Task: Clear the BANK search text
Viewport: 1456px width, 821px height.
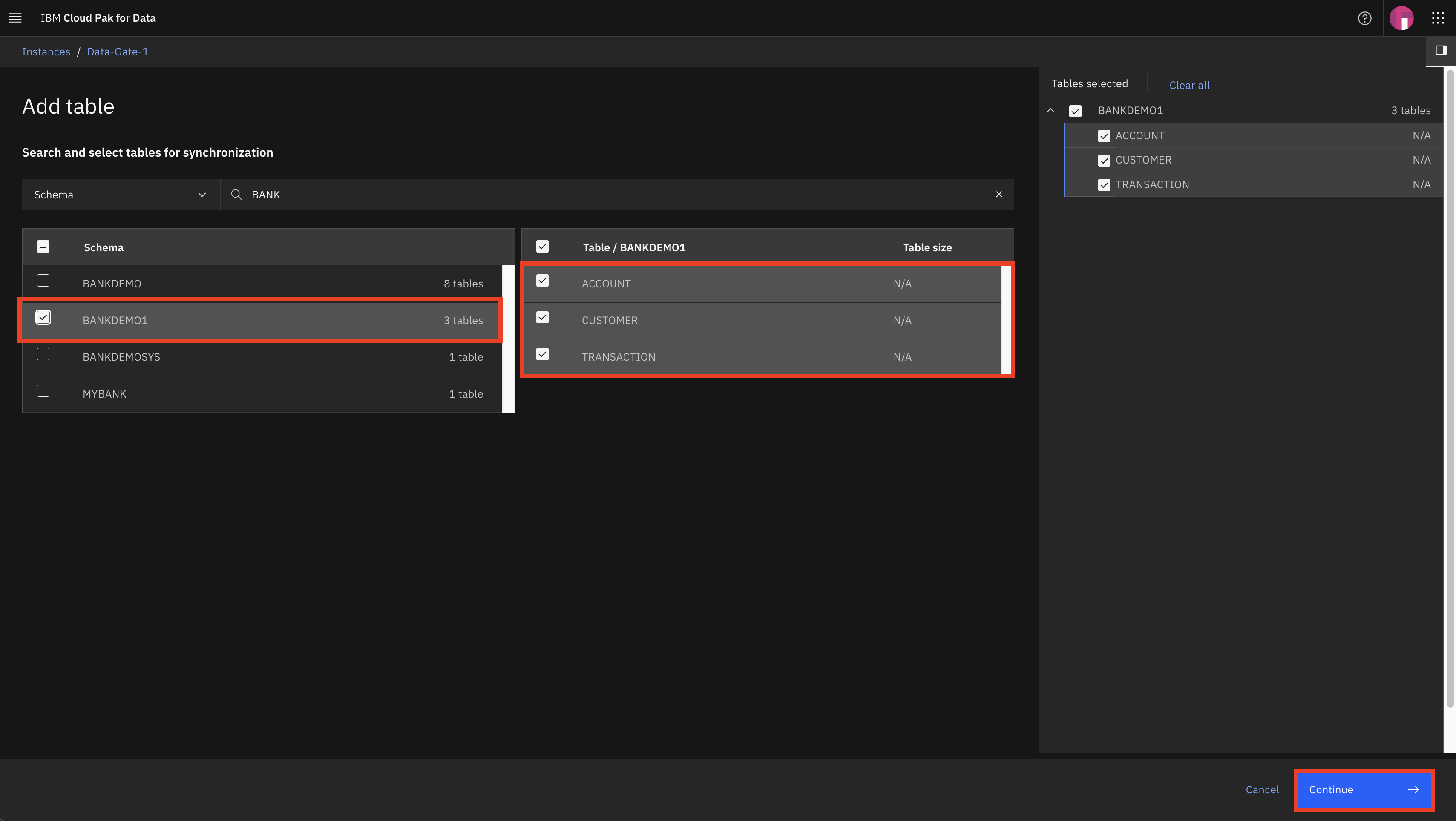Action: pos(999,194)
